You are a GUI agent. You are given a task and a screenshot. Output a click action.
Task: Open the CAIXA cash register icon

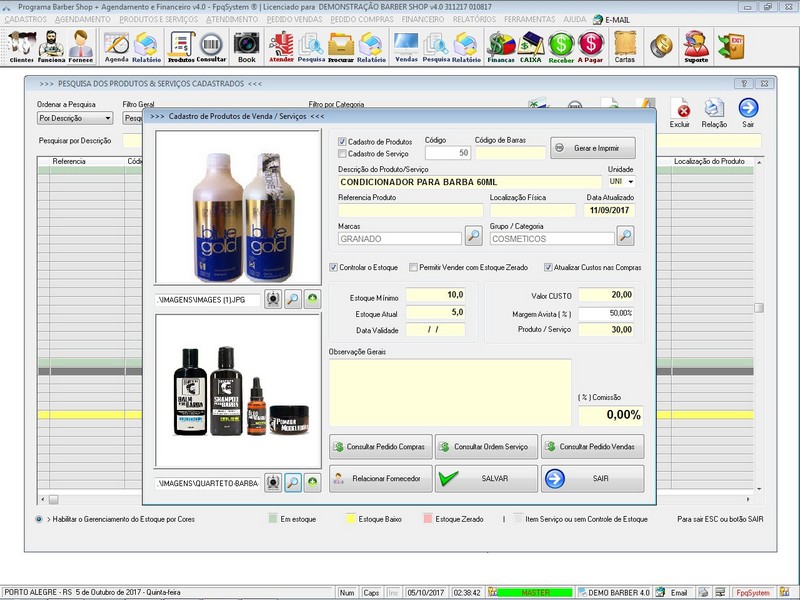pos(530,46)
